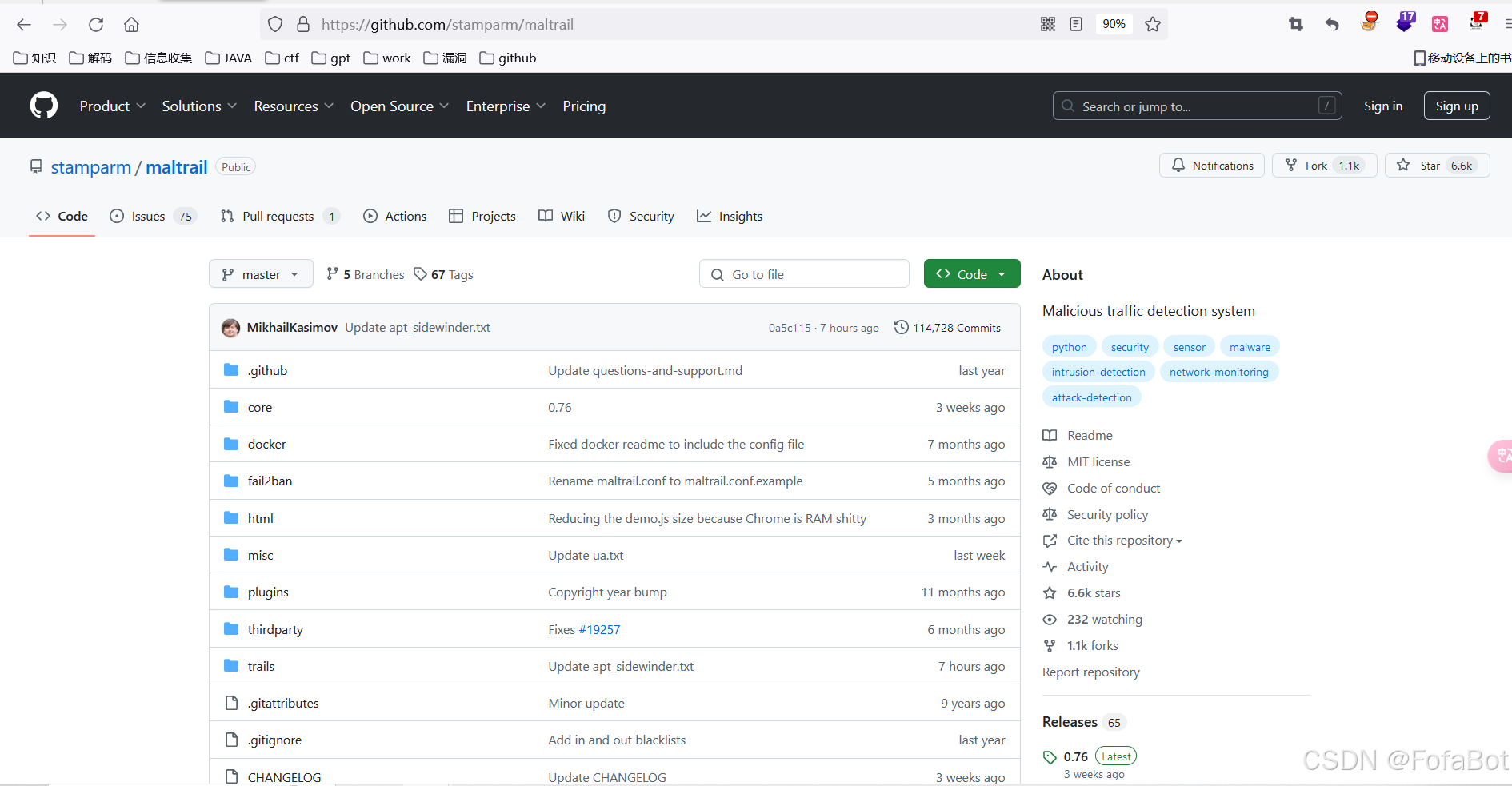View 114,728 Commits history

[x=947, y=328]
